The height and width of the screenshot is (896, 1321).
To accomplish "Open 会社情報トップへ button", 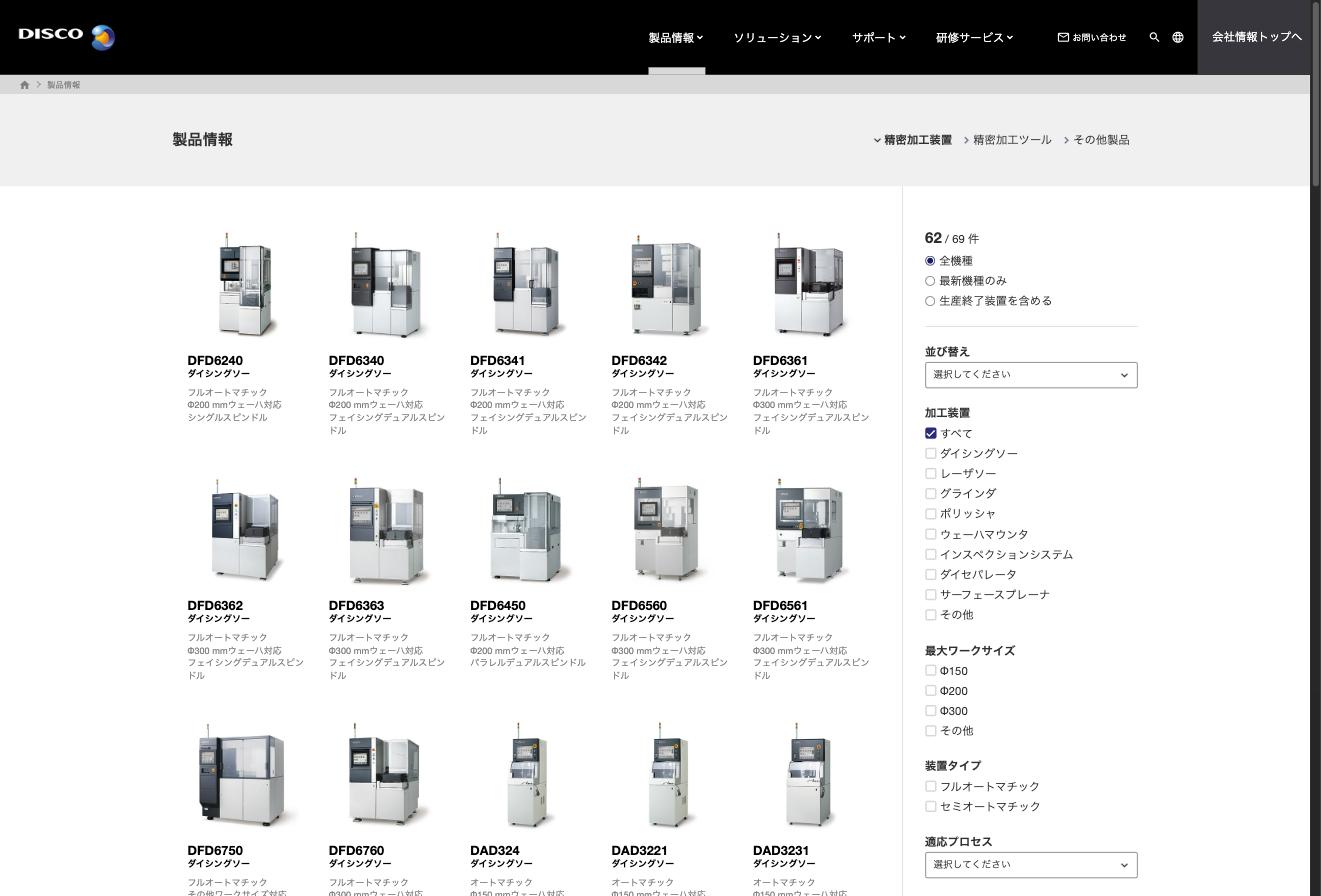I will pos(1256,37).
